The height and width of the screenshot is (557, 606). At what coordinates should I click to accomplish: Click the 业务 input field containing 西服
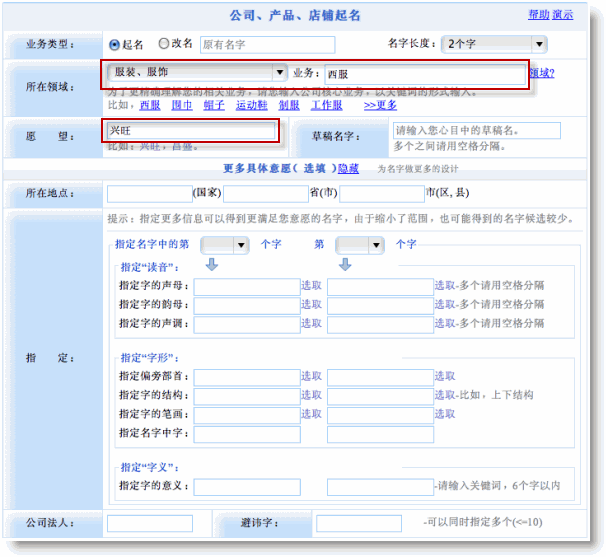click(x=423, y=74)
